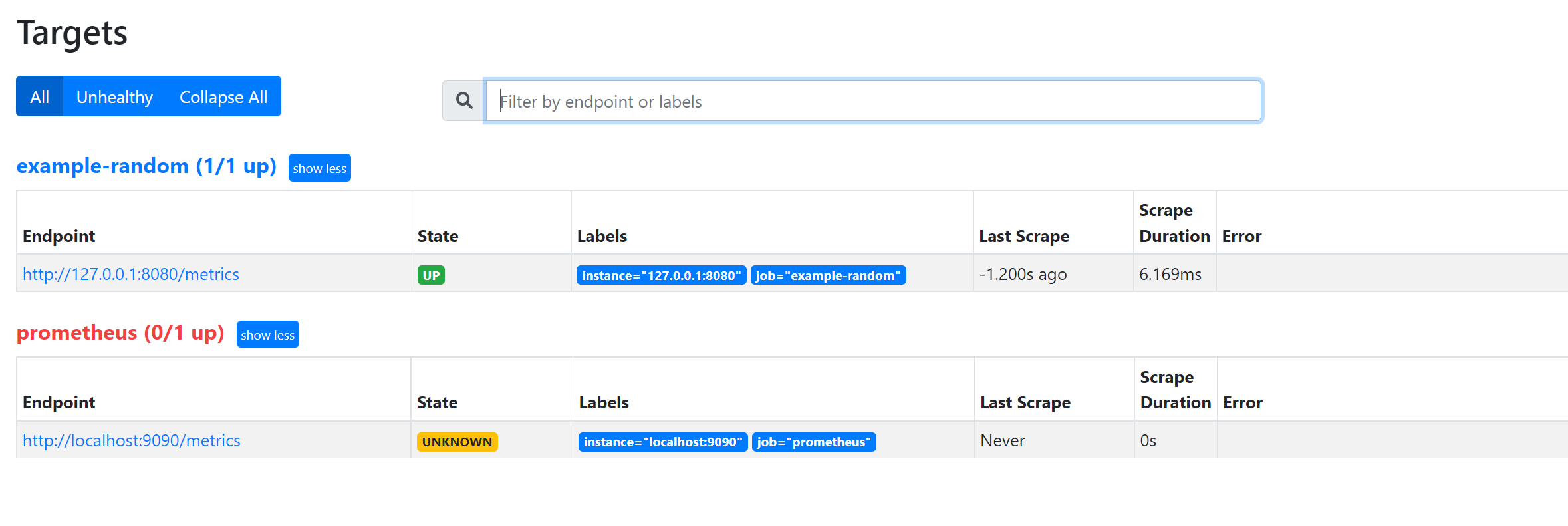Viewport: 1568px width, 526px height.
Task: Click the yellow UNKNOWN state badge
Action: pyautogui.click(x=457, y=442)
